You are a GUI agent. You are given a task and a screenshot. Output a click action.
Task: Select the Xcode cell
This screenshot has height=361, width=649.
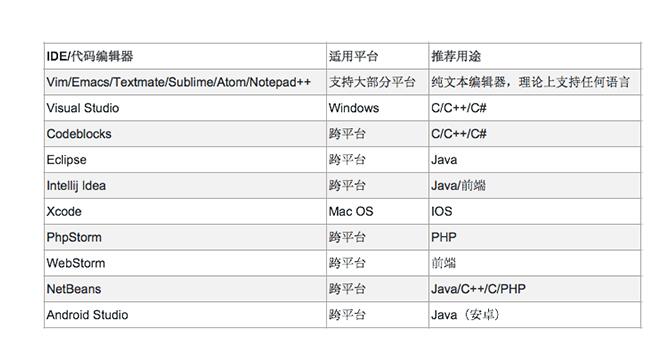pyautogui.click(x=185, y=212)
